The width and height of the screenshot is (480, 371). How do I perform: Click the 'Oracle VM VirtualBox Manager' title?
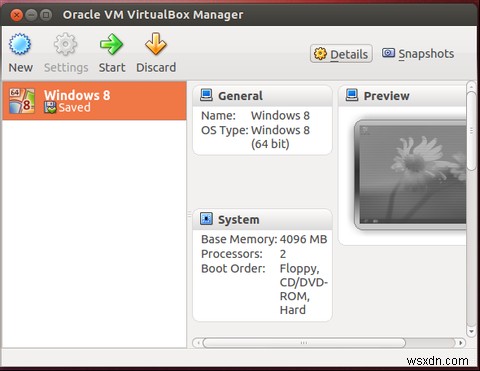(x=153, y=15)
